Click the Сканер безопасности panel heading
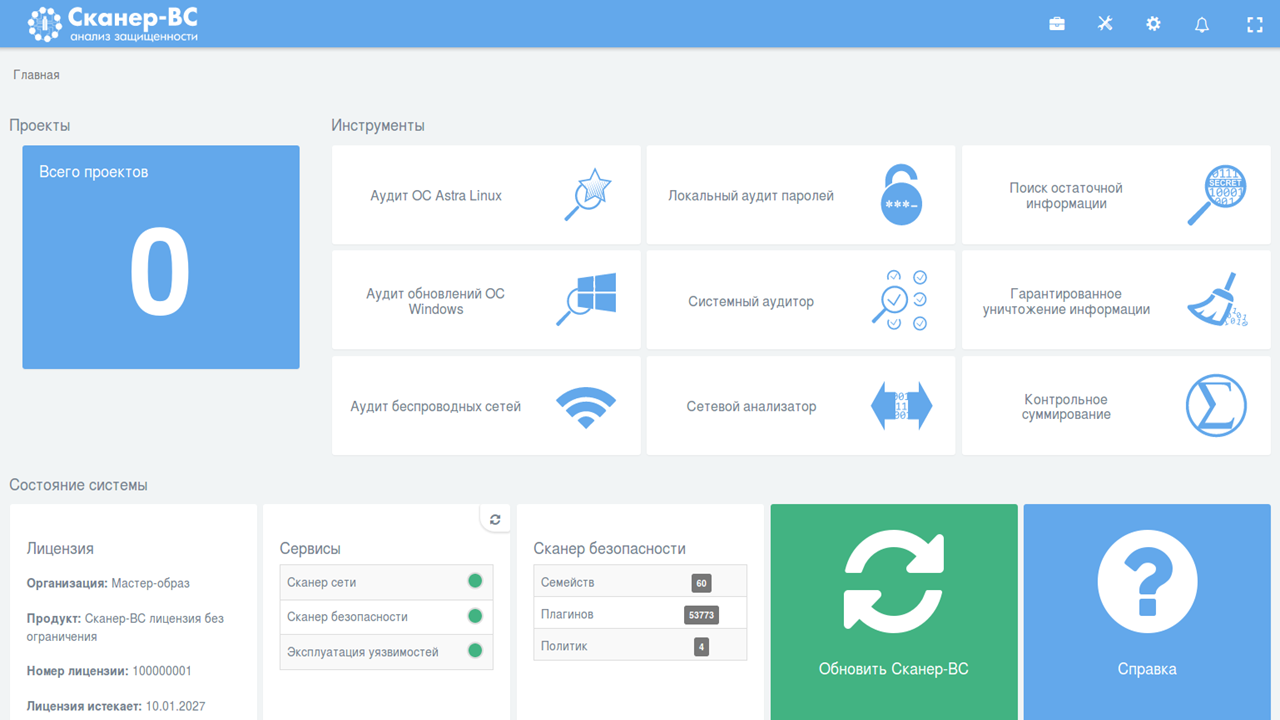1280x720 pixels. tap(610, 548)
